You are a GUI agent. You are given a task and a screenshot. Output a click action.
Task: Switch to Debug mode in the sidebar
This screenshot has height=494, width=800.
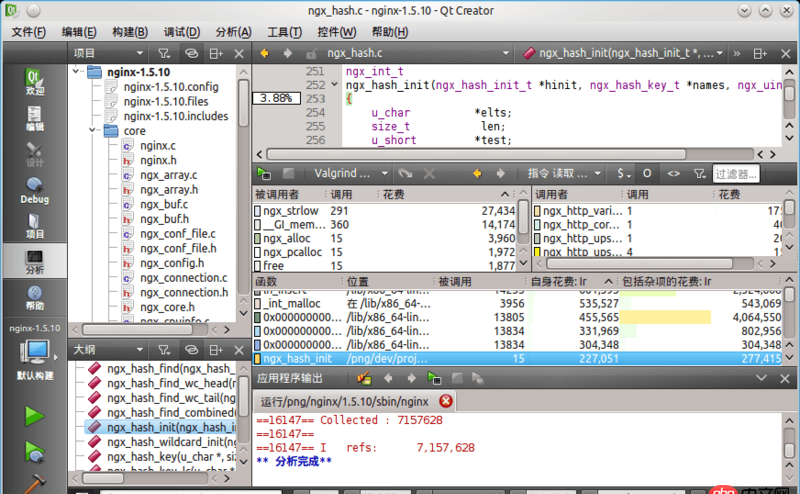click(34, 189)
